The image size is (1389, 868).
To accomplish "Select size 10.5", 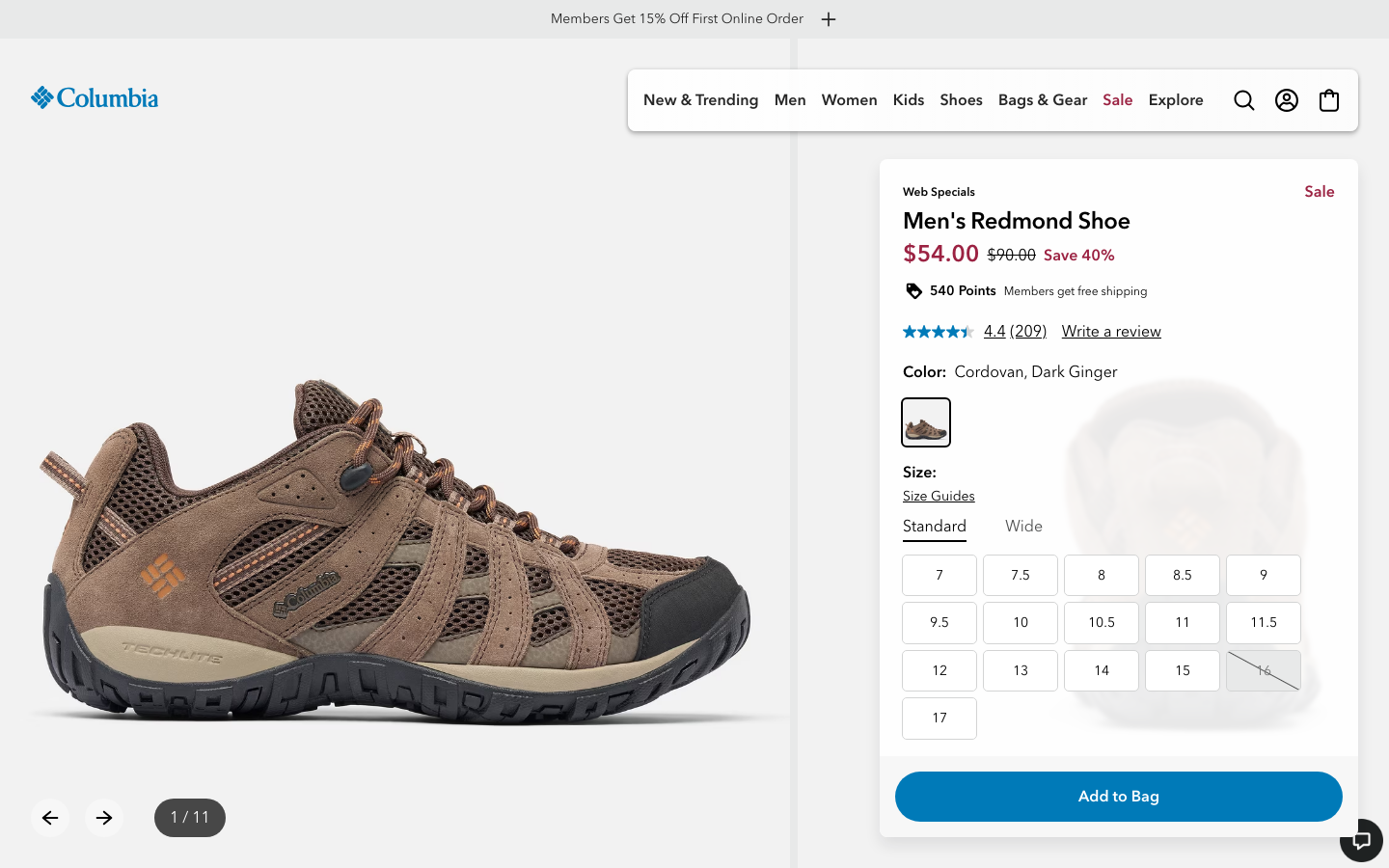I will pyautogui.click(x=1102, y=623).
